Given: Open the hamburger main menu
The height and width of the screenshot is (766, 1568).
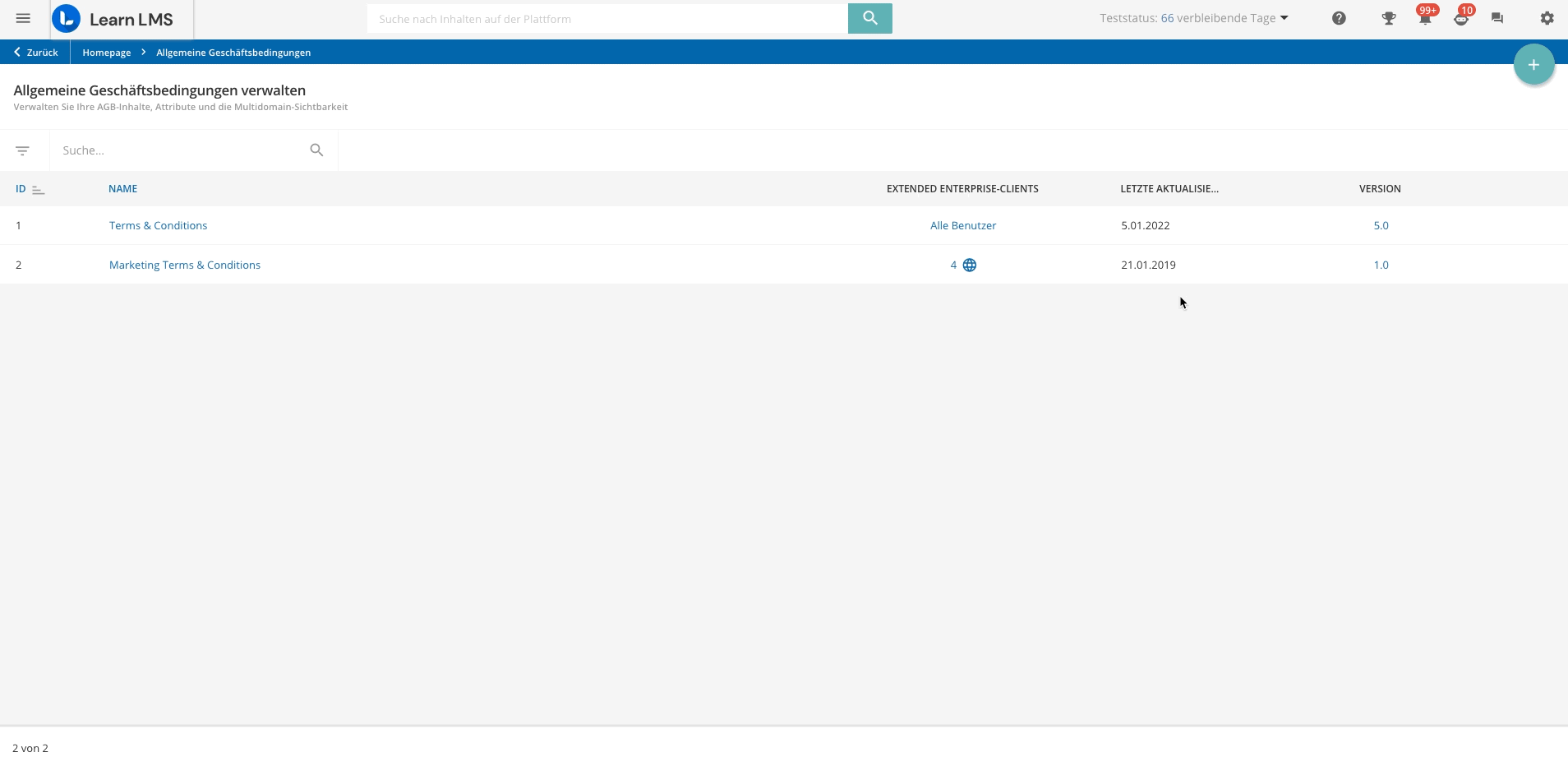Looking at the screenshot, I should pyautogui.click(x=23, y=18).
